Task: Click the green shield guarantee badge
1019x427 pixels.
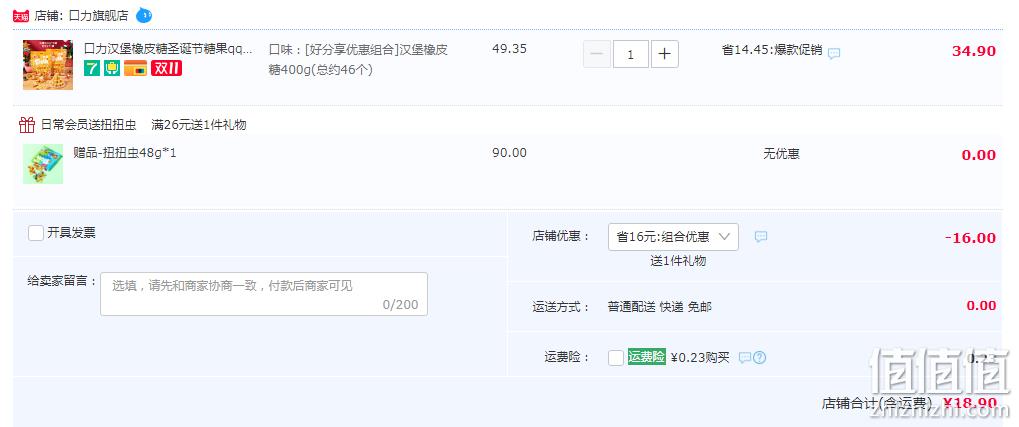Action: coord(112,68)
